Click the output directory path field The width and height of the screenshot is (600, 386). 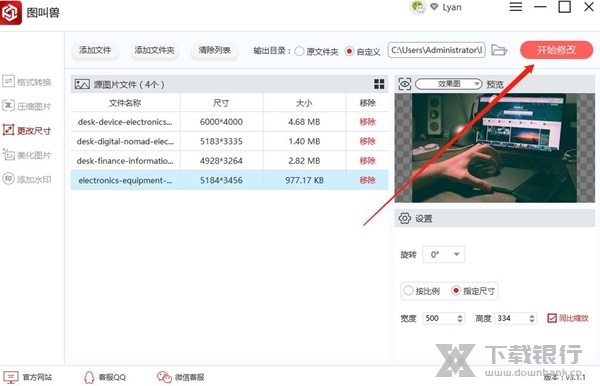tap(437, 50)
